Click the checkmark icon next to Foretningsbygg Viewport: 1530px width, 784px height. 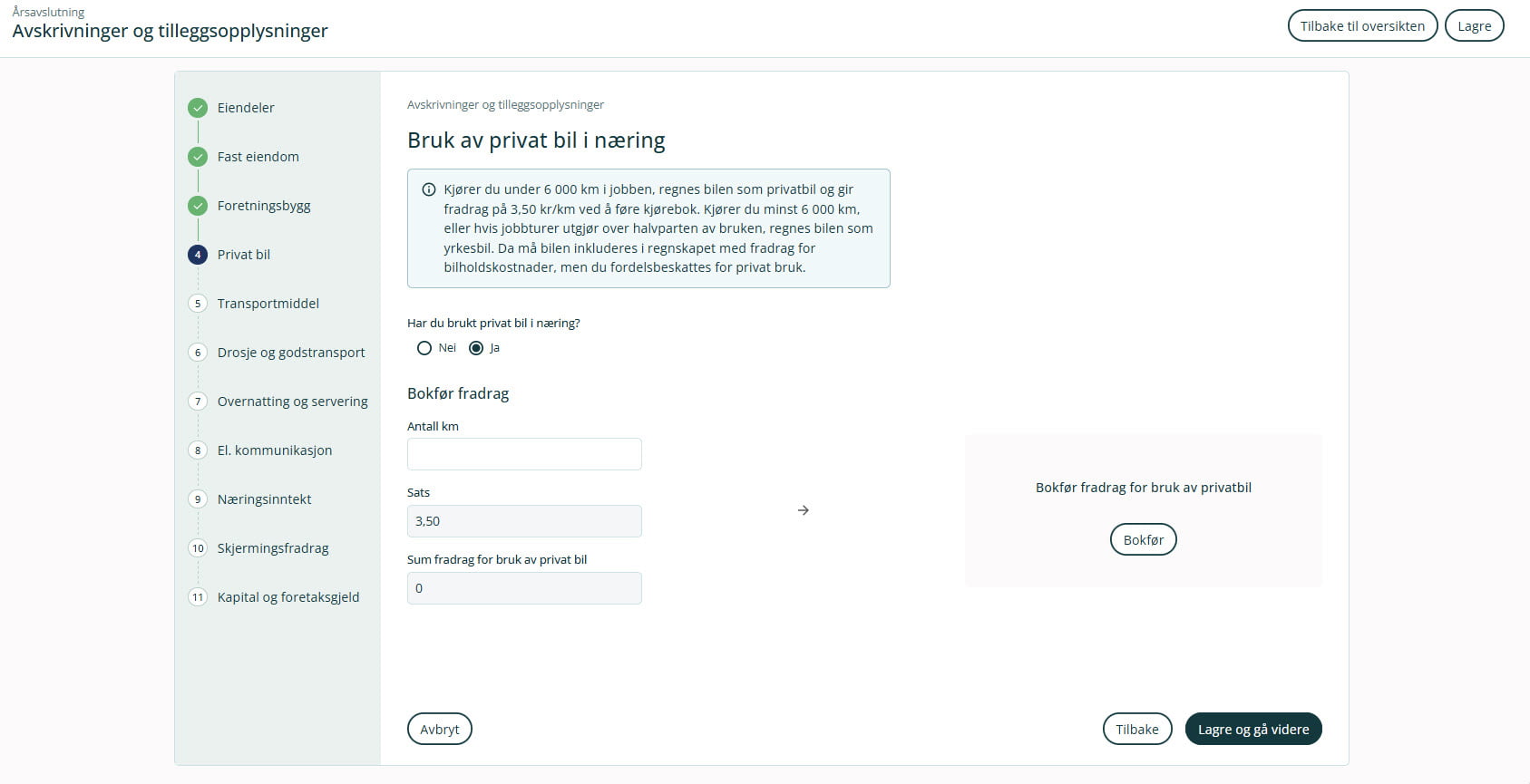click(198, 206)
